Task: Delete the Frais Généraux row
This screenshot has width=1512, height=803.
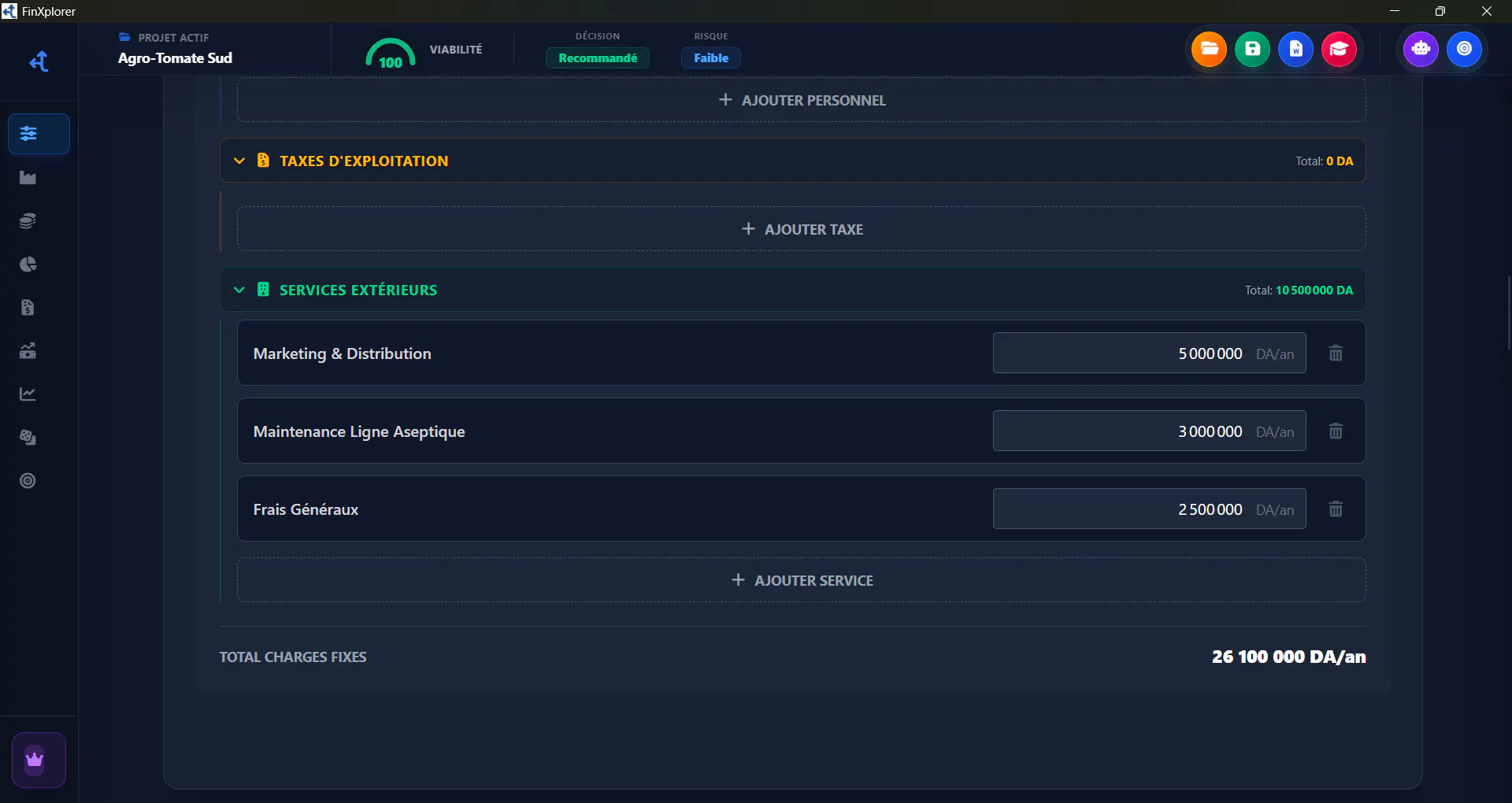Action: [1336, 509]
